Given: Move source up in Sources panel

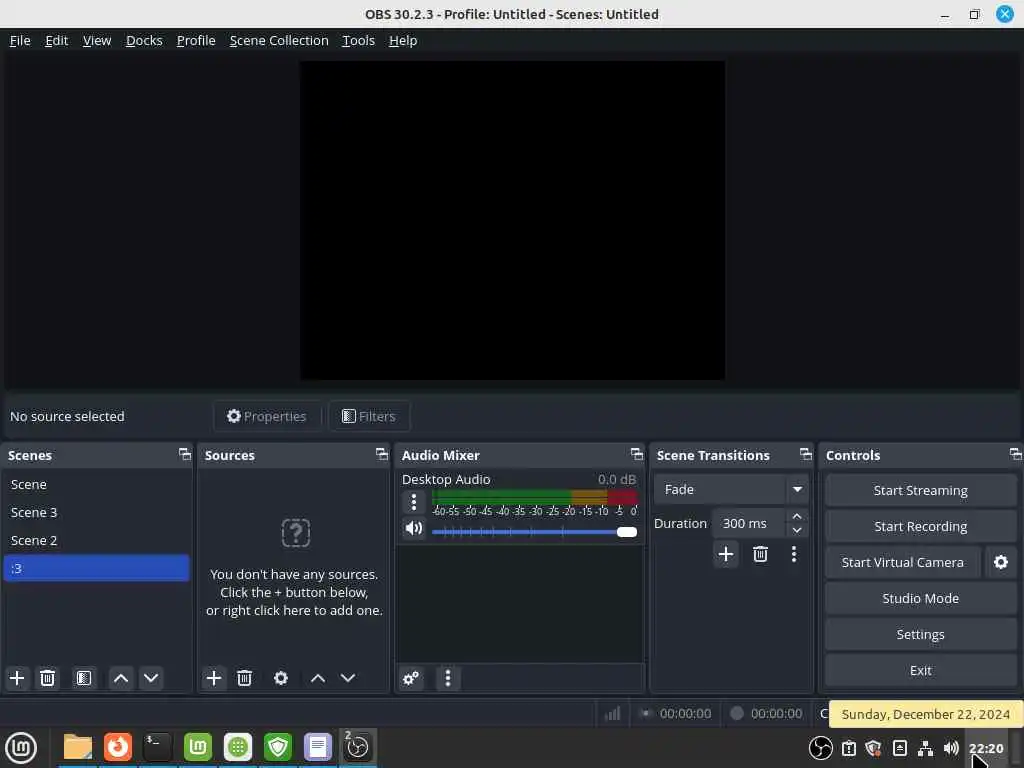Looking at the screenshot, I should [x=317, y=678].
